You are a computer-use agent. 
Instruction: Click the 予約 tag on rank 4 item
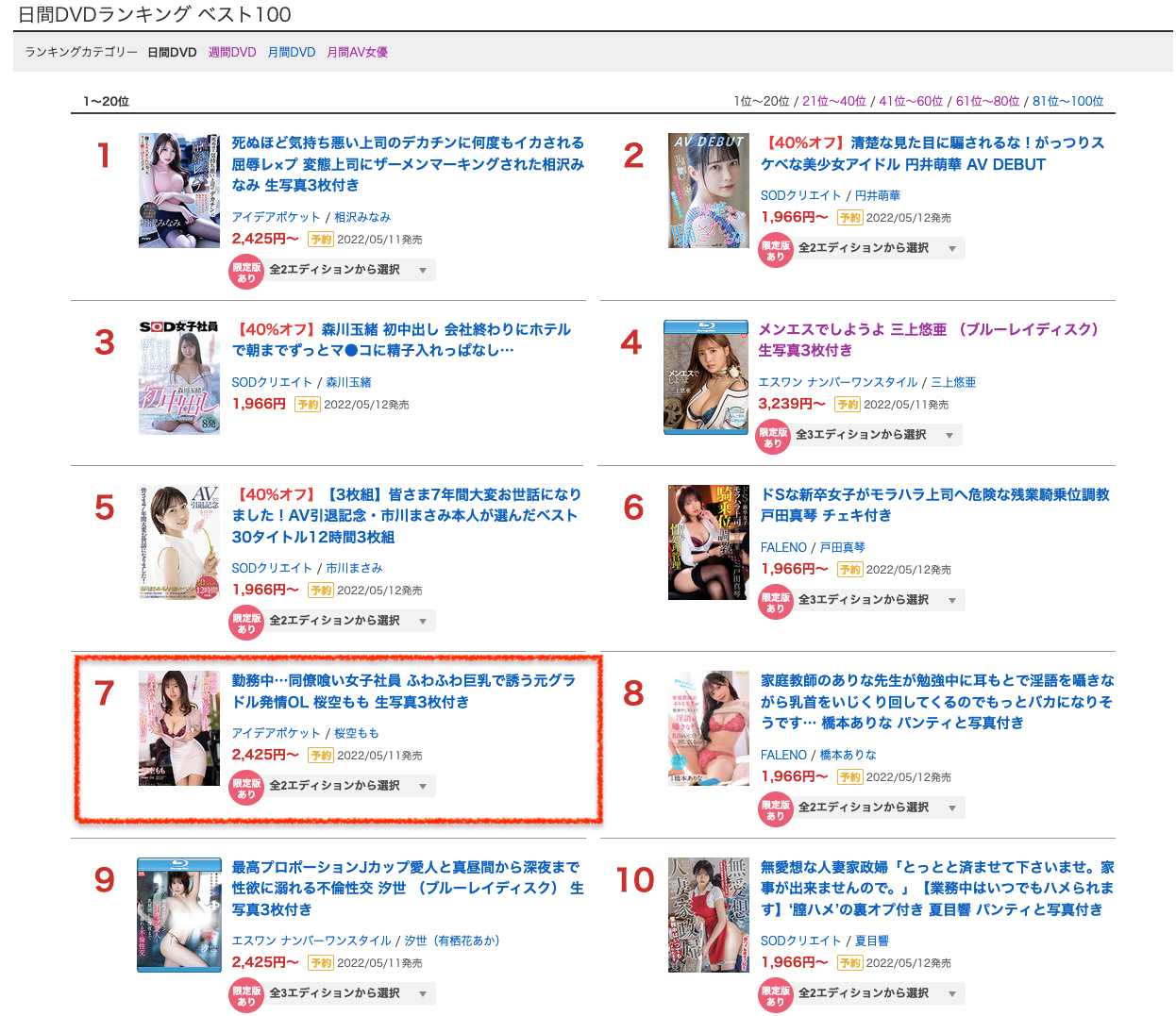click(x=848, y=405)
